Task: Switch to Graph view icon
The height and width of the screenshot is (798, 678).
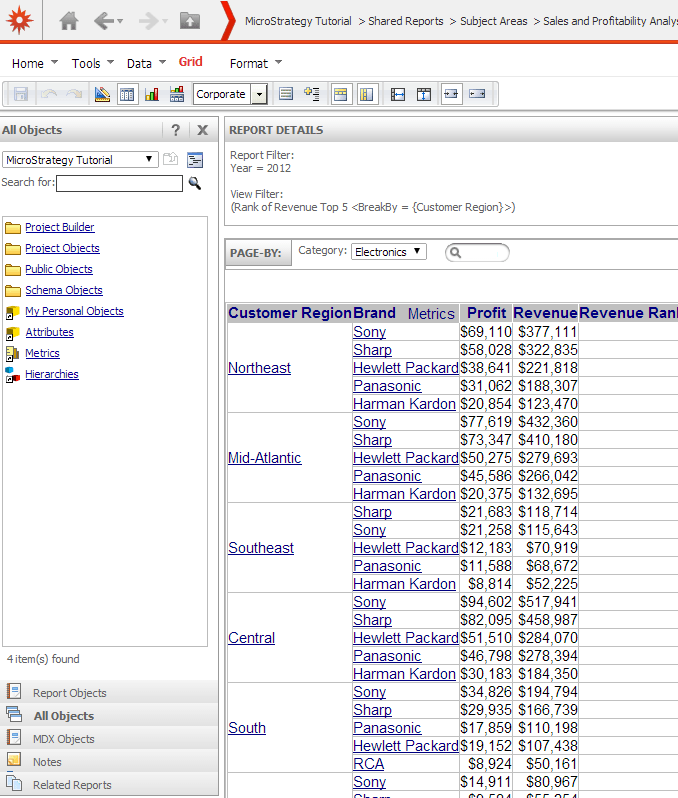Action: [x=152, y=94]
